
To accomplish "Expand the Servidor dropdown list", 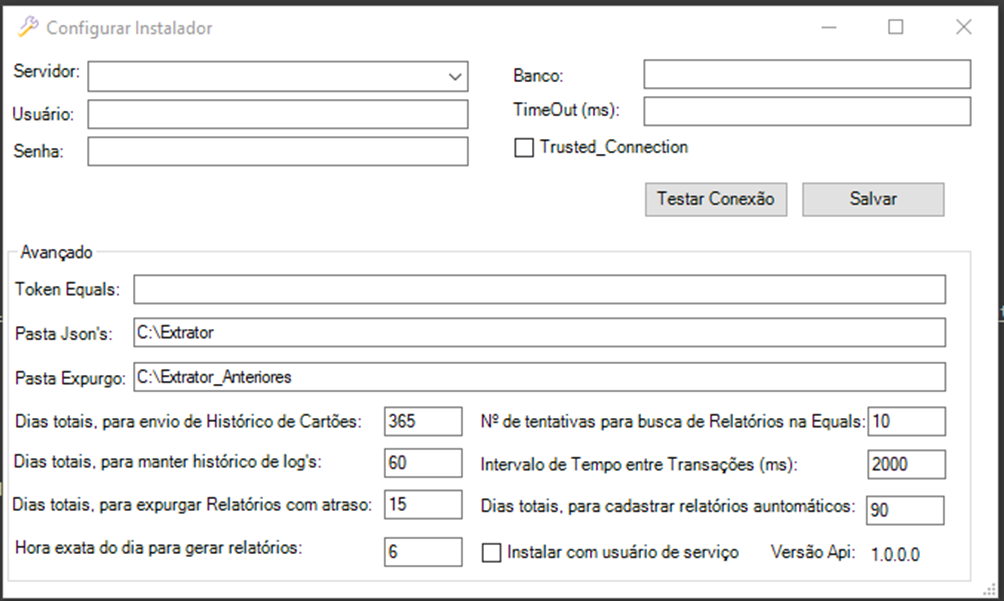I will coord(456,76).
